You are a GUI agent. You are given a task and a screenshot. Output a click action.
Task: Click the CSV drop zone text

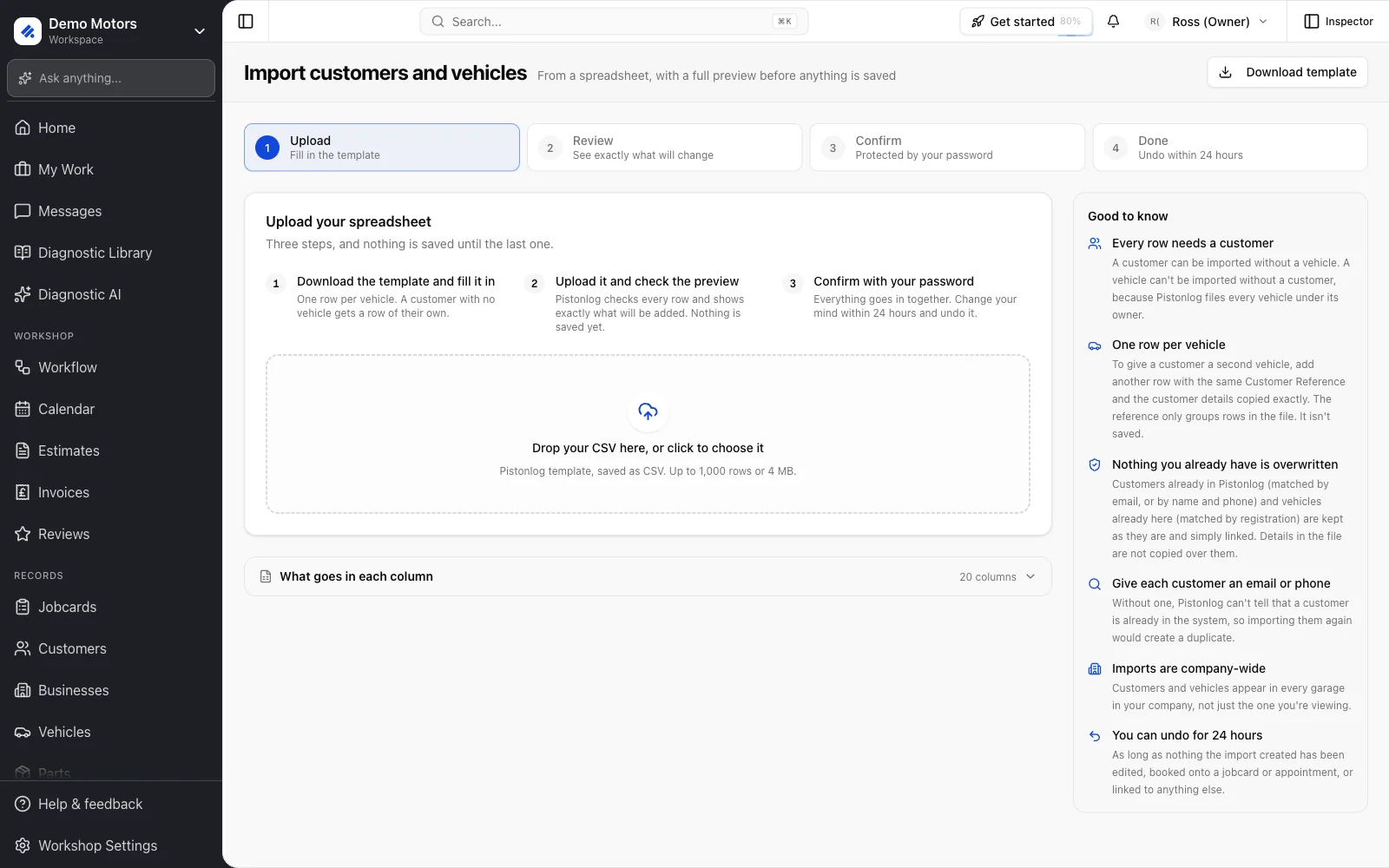point(648,448)
